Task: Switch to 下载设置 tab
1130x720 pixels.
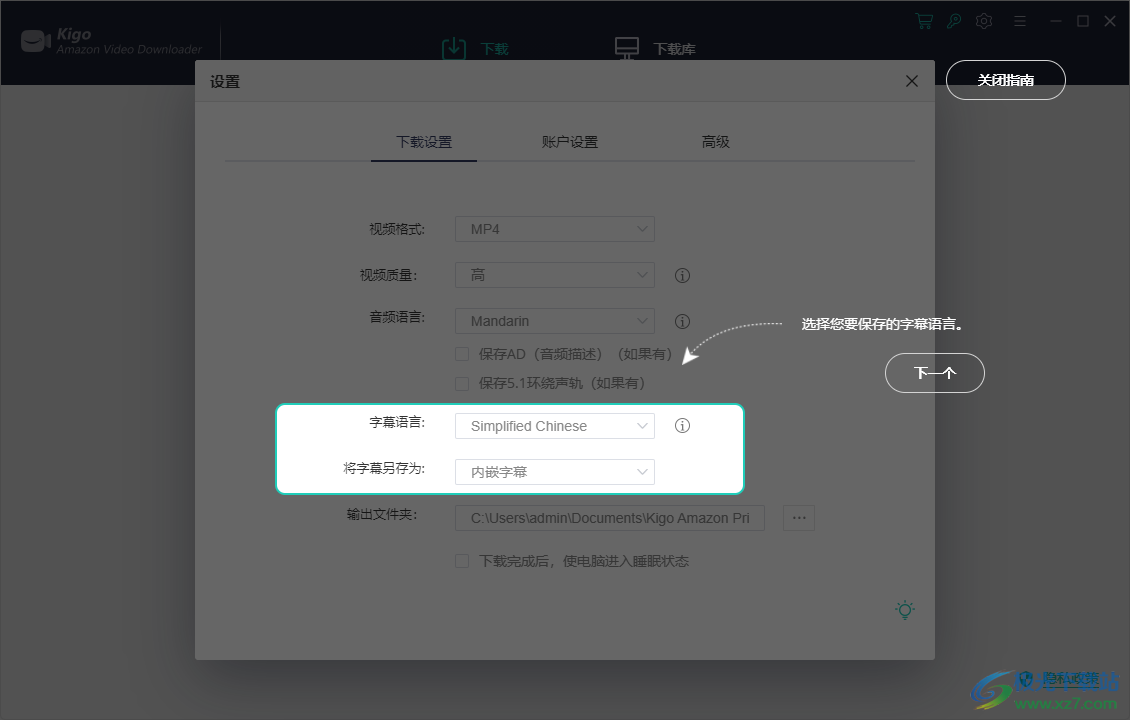Action: click(424, 142)
